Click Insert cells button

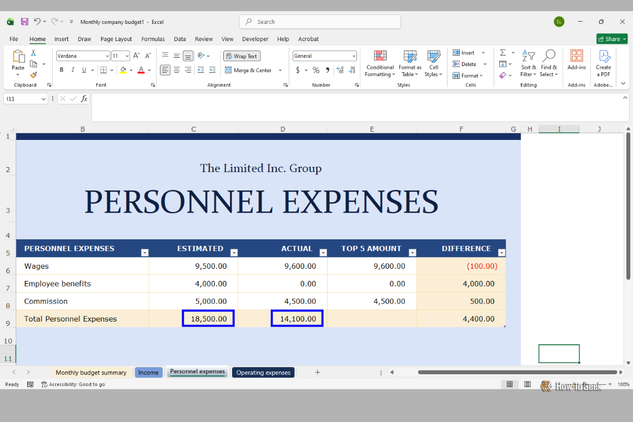(463, 53)
